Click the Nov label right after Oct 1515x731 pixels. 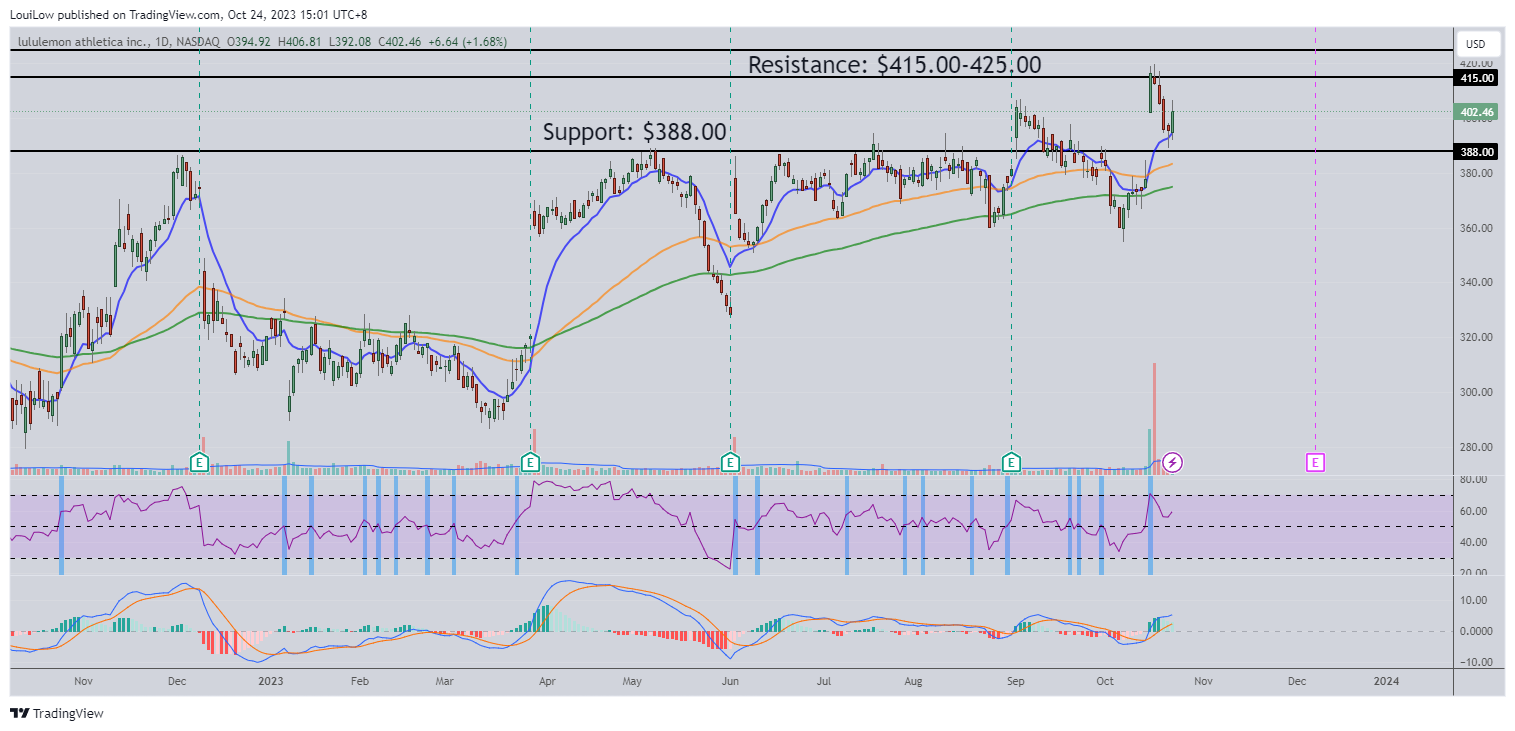coord(1203,681)
